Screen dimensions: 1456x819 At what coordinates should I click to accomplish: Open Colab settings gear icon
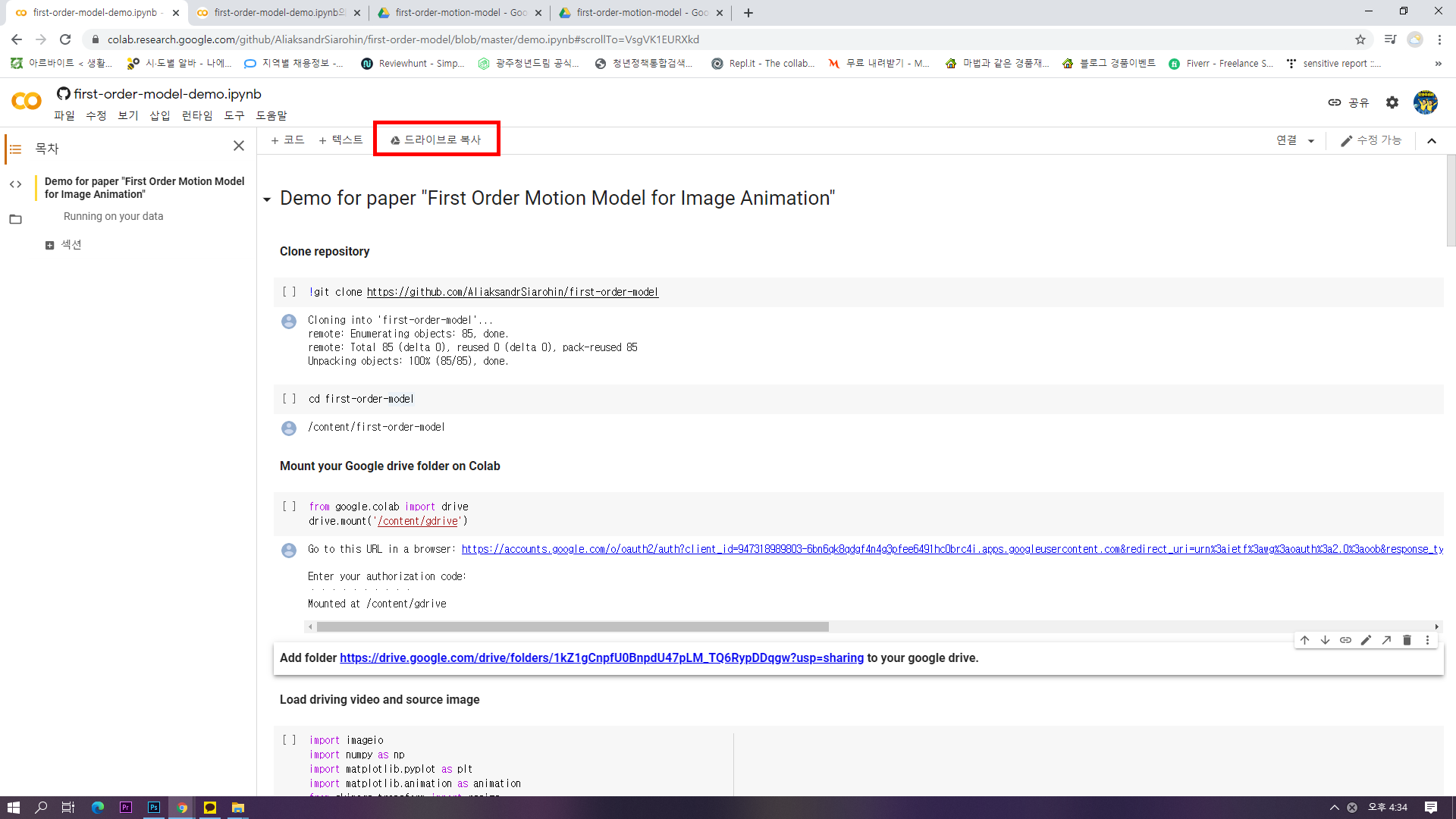pyautogui.click(x=1392, y=102)
